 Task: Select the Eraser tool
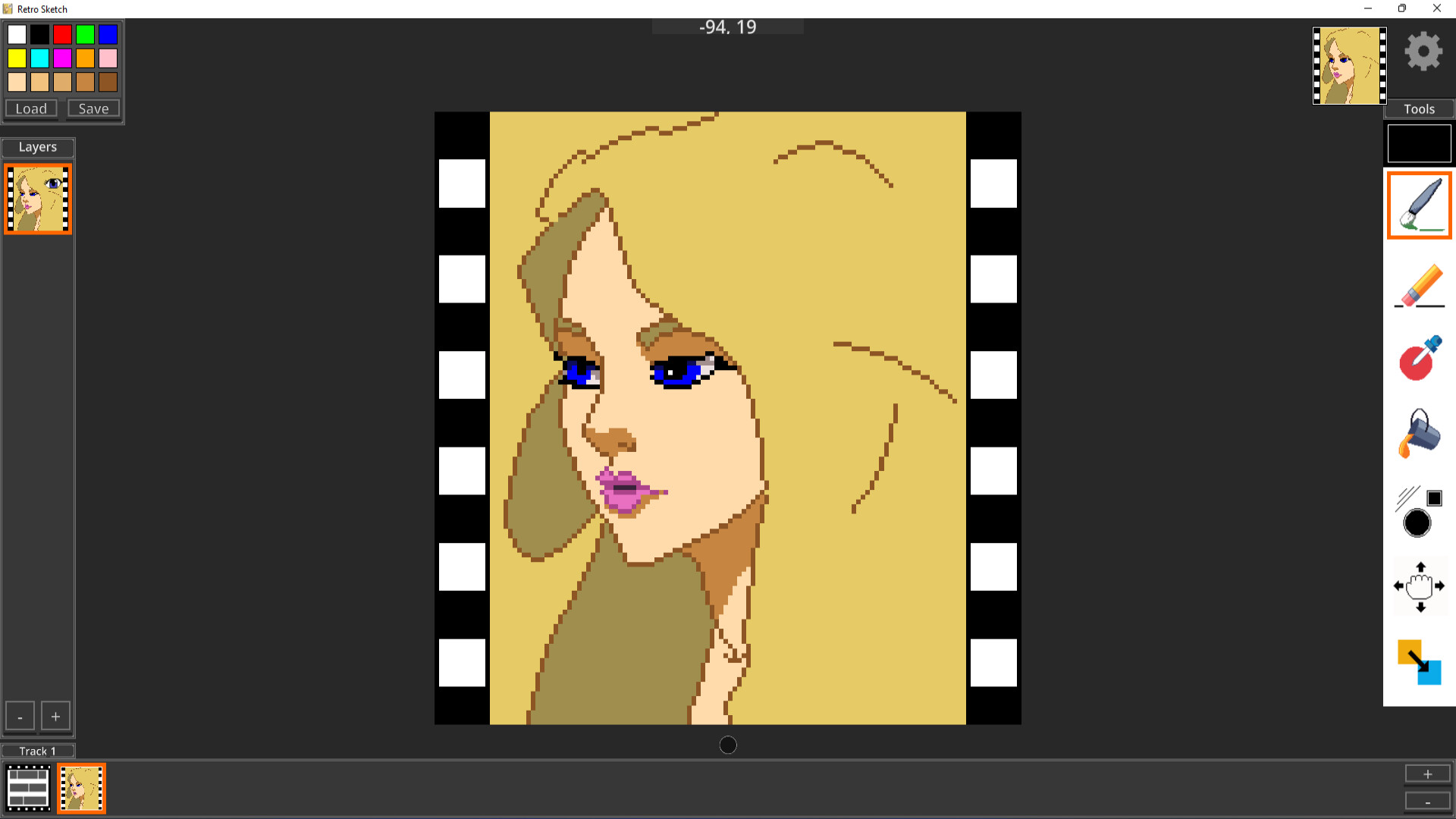(x=1419, y=284)
